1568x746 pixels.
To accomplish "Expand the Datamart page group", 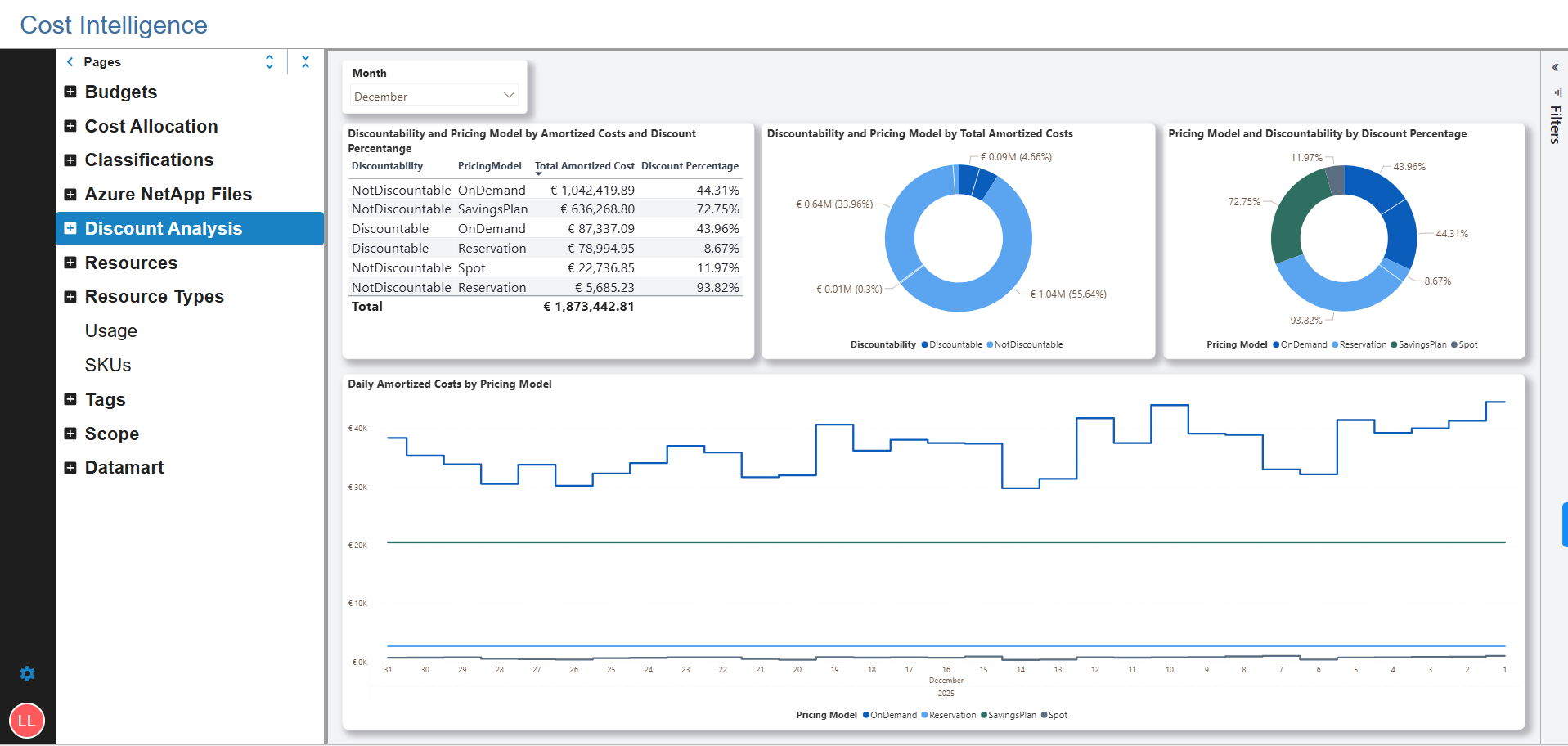I will tap(70, 468).
